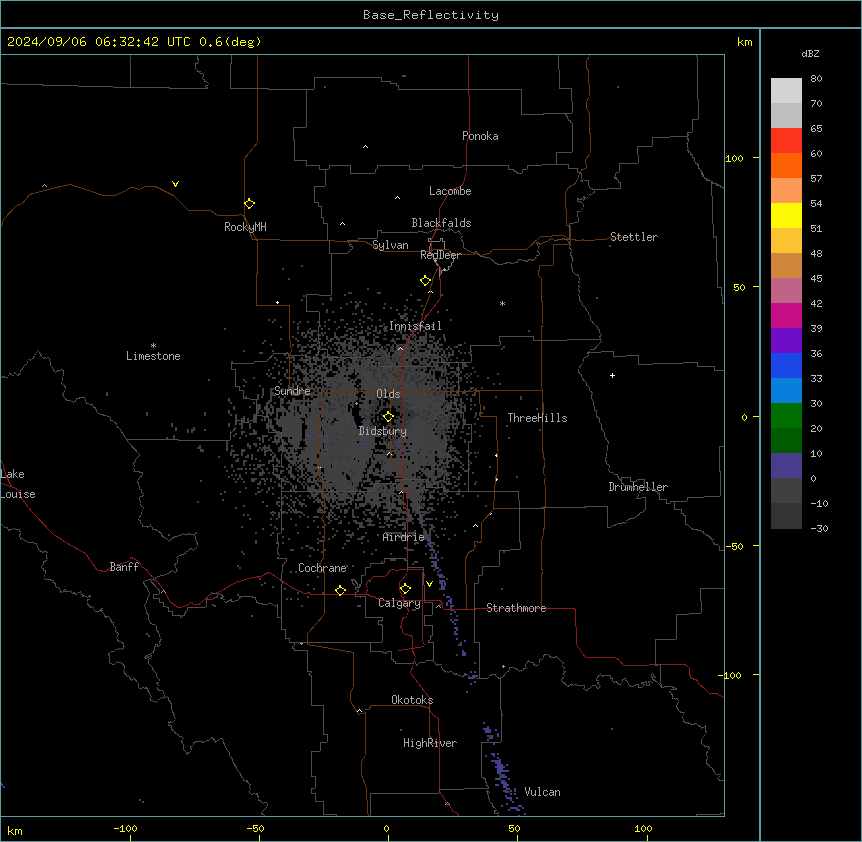This screenshot has width=862, height=842.
Task: Click the white plus marker west of Drumheller
Action: (612, 375)
